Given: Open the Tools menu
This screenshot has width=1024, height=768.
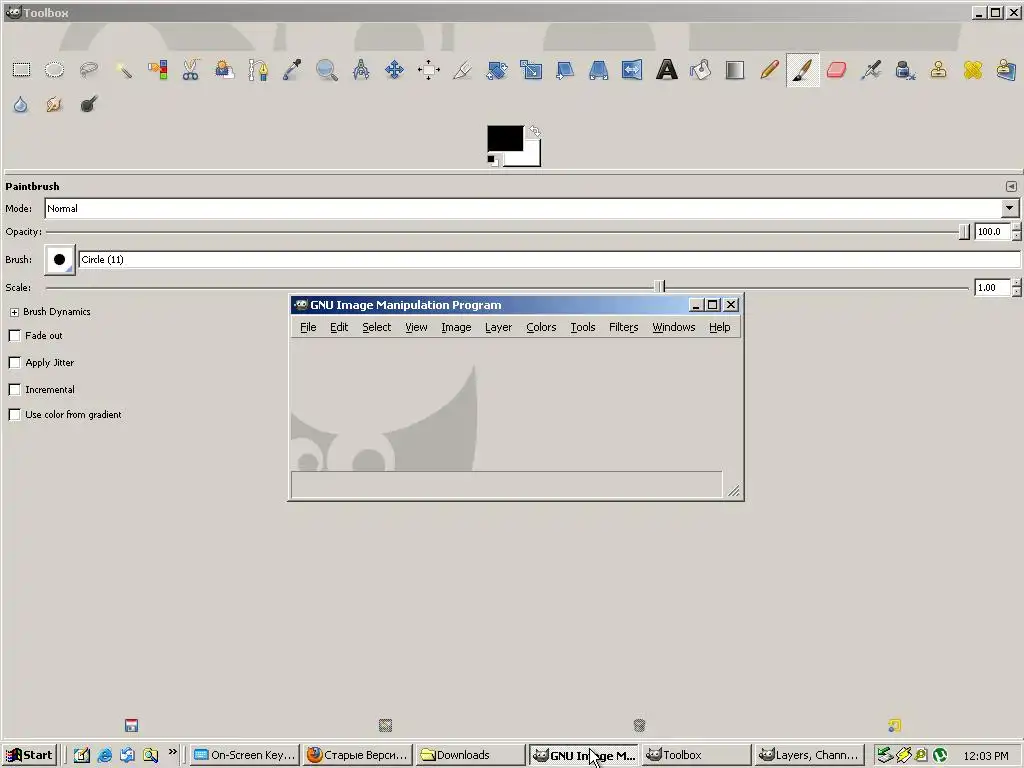Looking at the screenshot, I should [583, 327].
